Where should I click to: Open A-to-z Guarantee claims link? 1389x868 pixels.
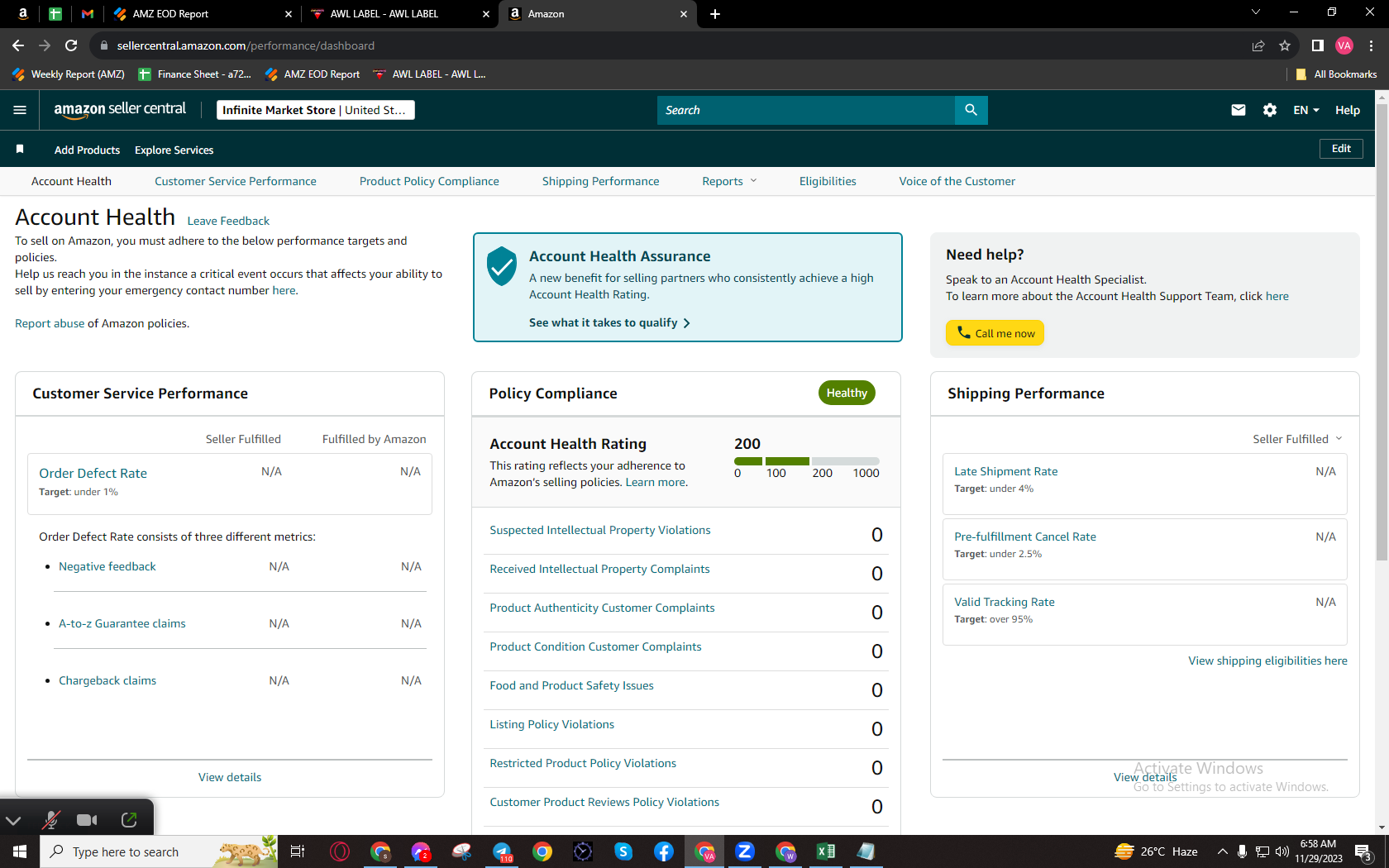[x=122, y=623]
